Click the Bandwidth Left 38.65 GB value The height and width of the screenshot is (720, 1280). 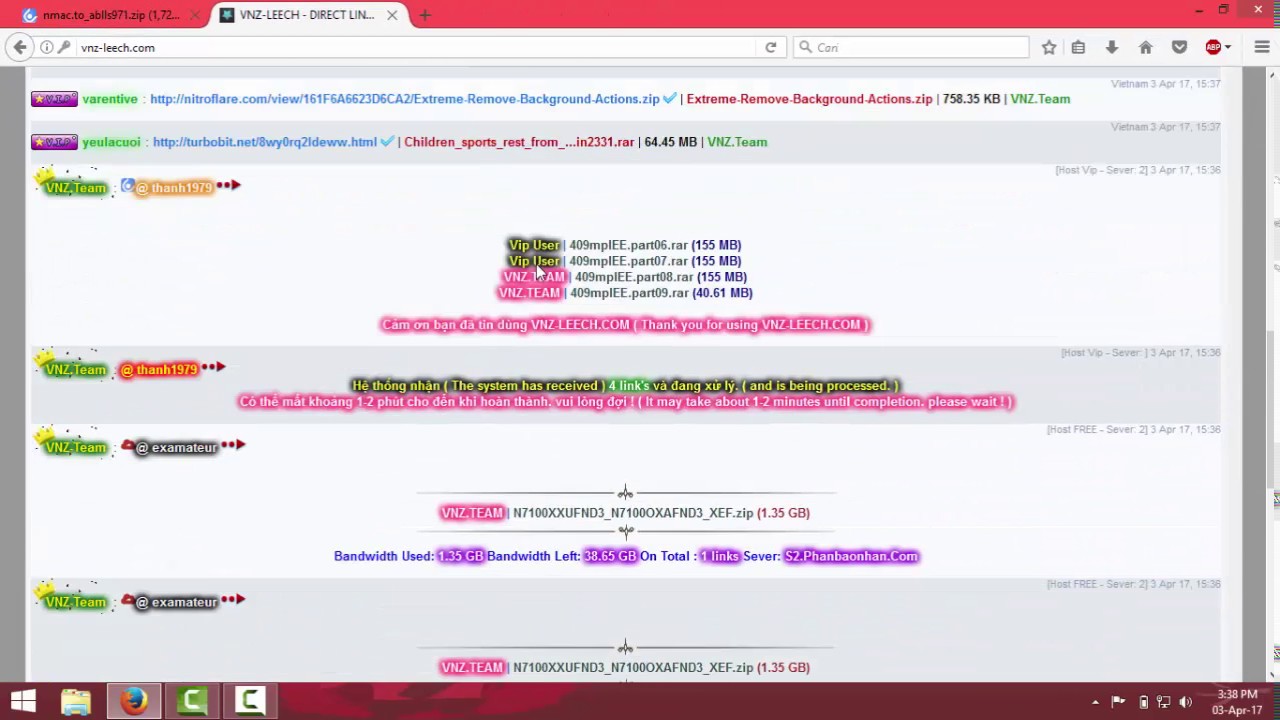pyautogui.click(x=610, y=556)
